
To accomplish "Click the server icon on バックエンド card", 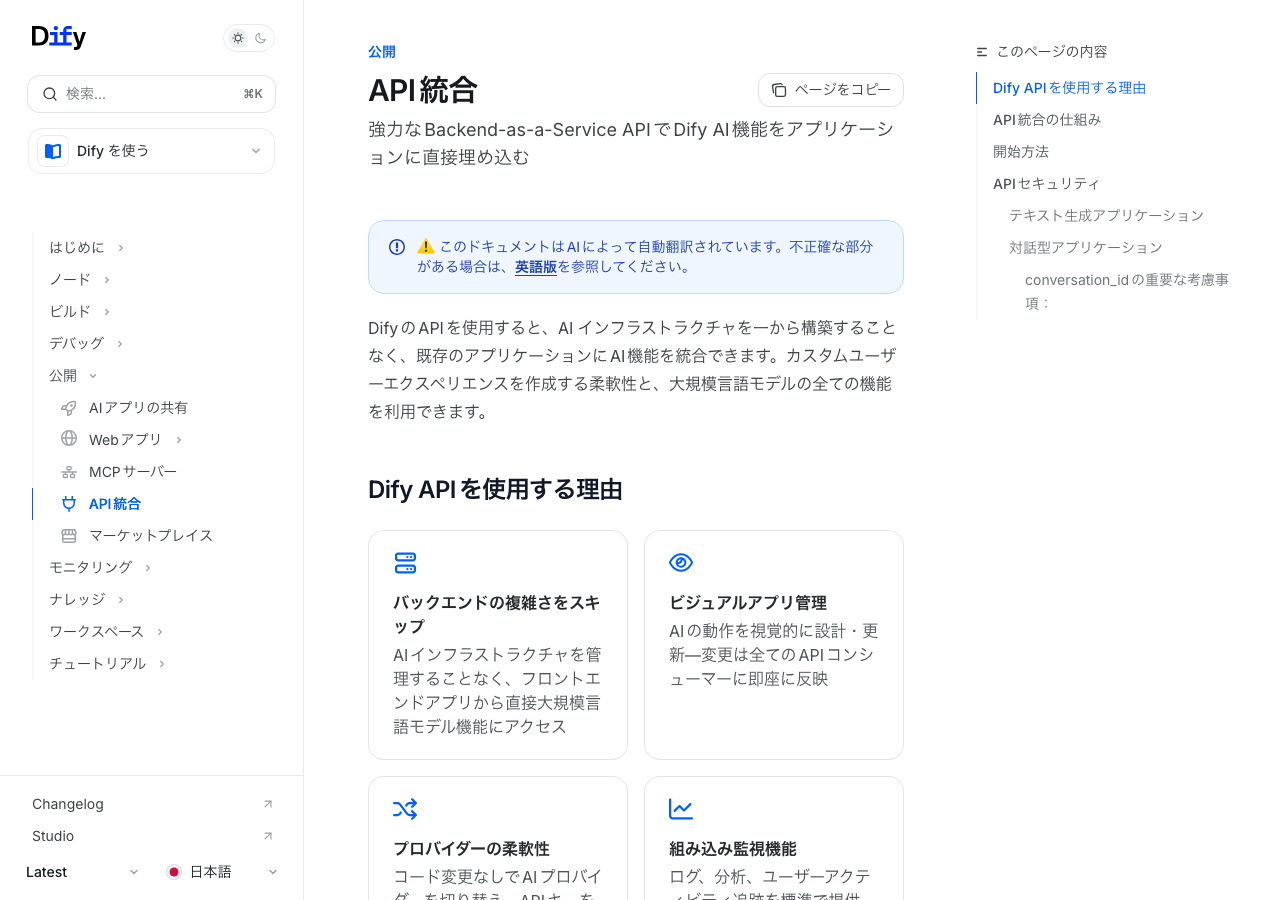I will 405,563.
